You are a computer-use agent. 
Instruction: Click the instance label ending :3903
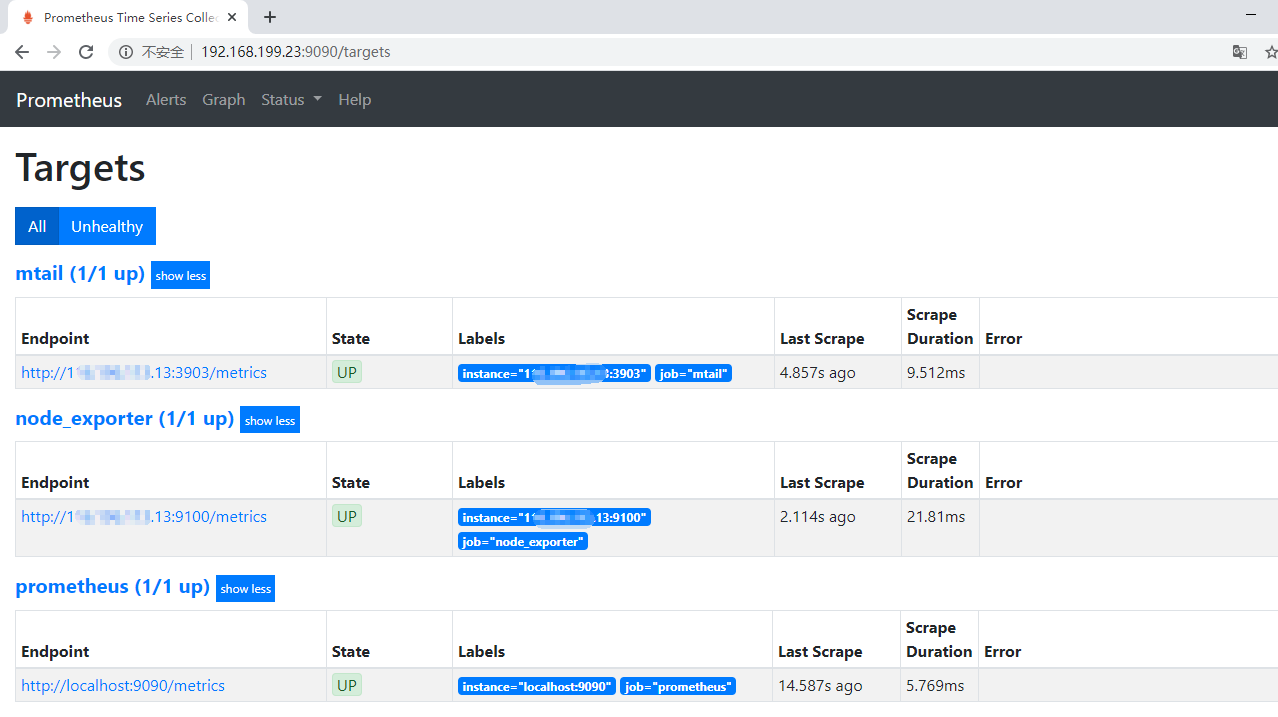point(554,374)
